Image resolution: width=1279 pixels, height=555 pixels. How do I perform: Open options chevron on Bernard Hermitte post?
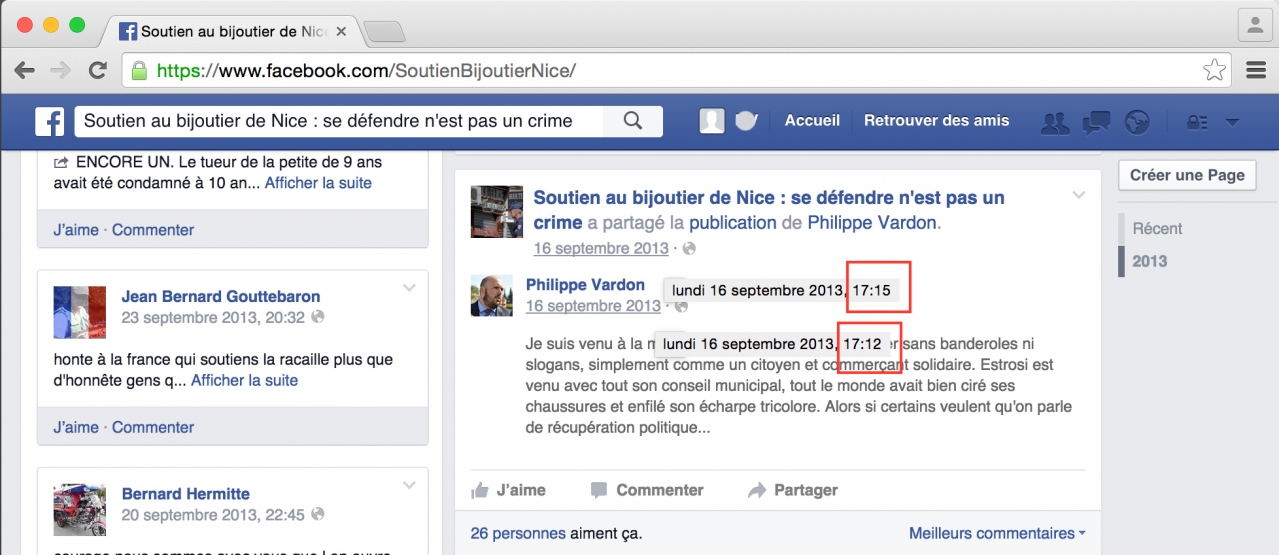(409, 485)
